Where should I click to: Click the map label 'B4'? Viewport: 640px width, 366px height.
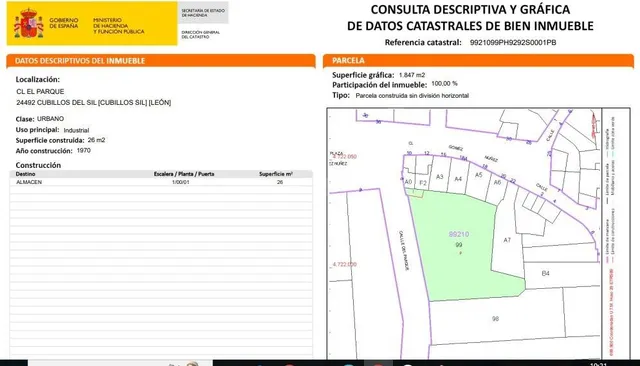click(545, 273)
